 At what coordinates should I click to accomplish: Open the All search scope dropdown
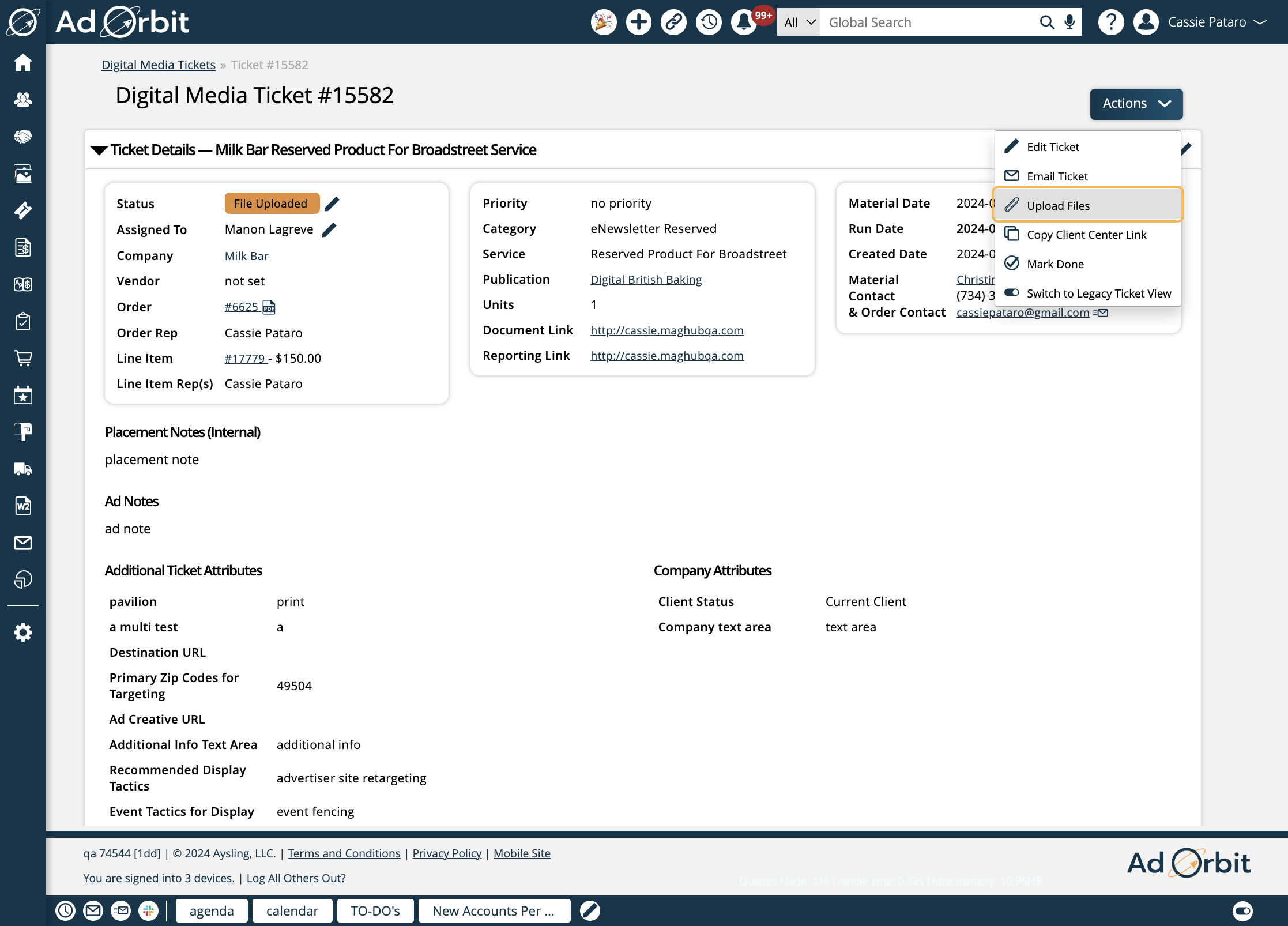coord(799,22)
